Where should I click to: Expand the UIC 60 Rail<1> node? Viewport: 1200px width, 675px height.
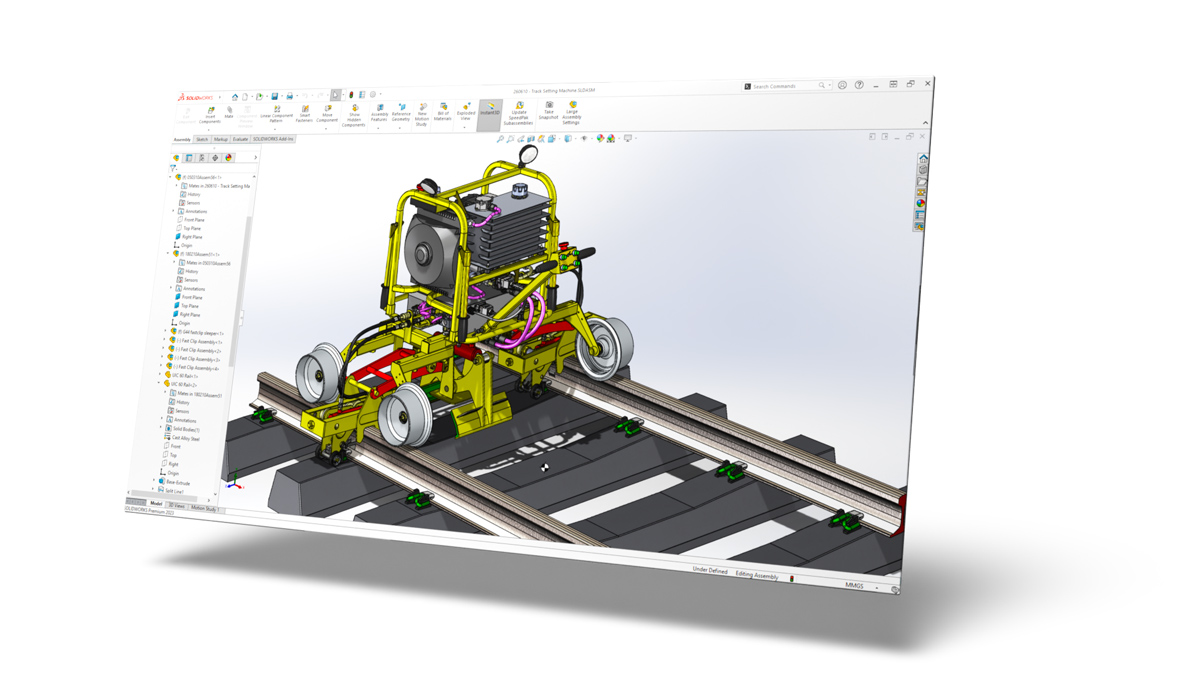tap(159, 375)
